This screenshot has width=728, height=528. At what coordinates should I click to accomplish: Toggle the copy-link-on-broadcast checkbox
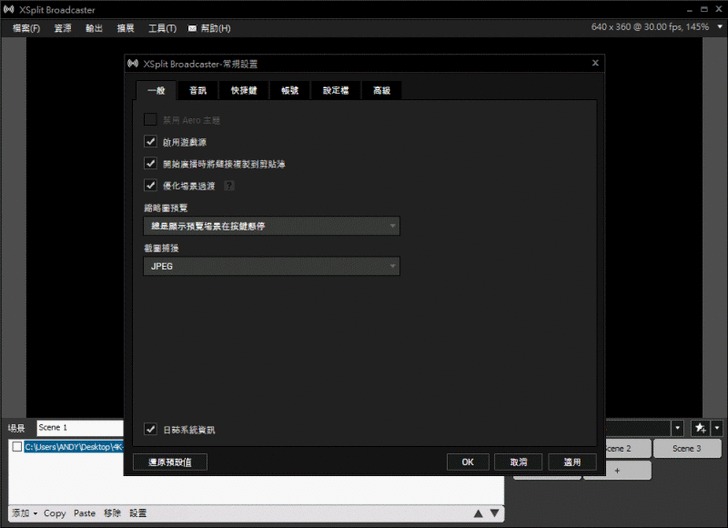point(150,163)
